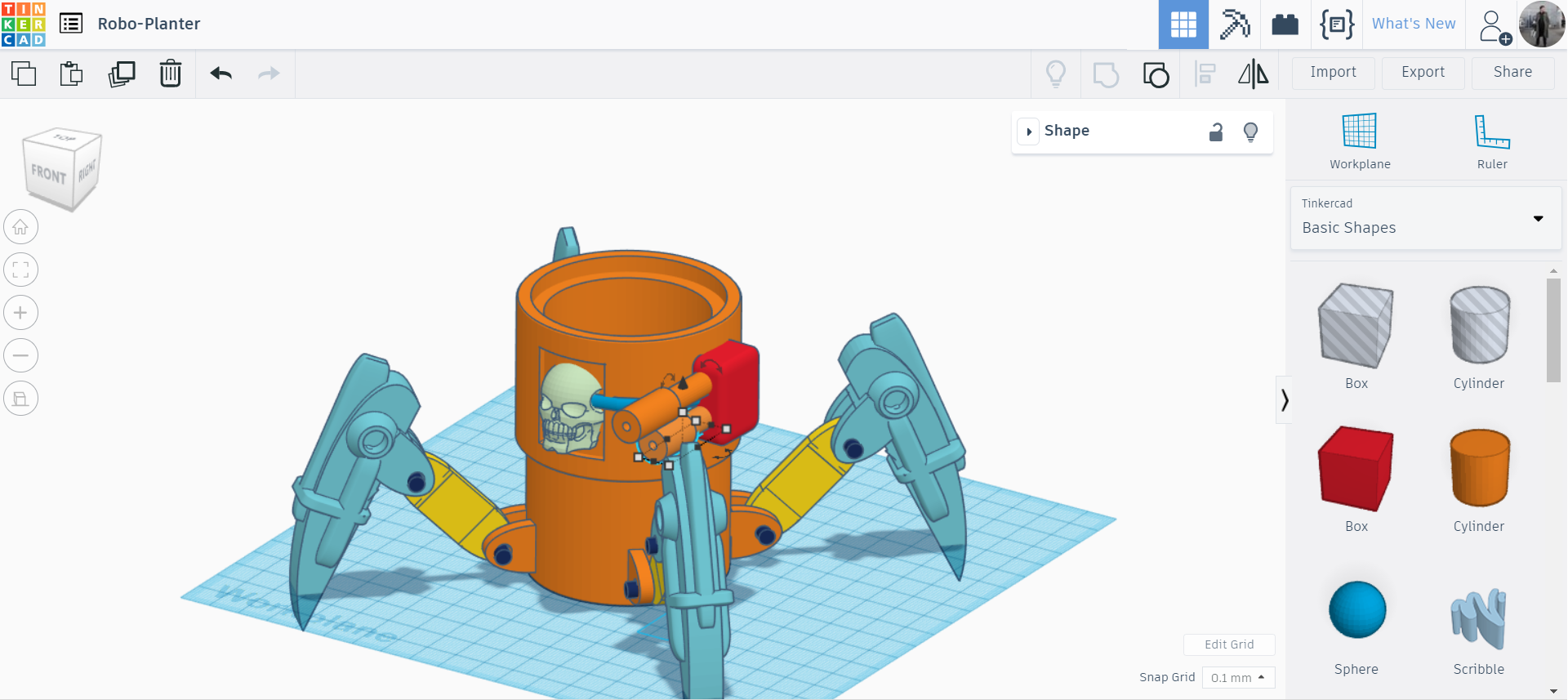Select the skull on the planter
Screen dimensions: 1568x700
[571, 407]
